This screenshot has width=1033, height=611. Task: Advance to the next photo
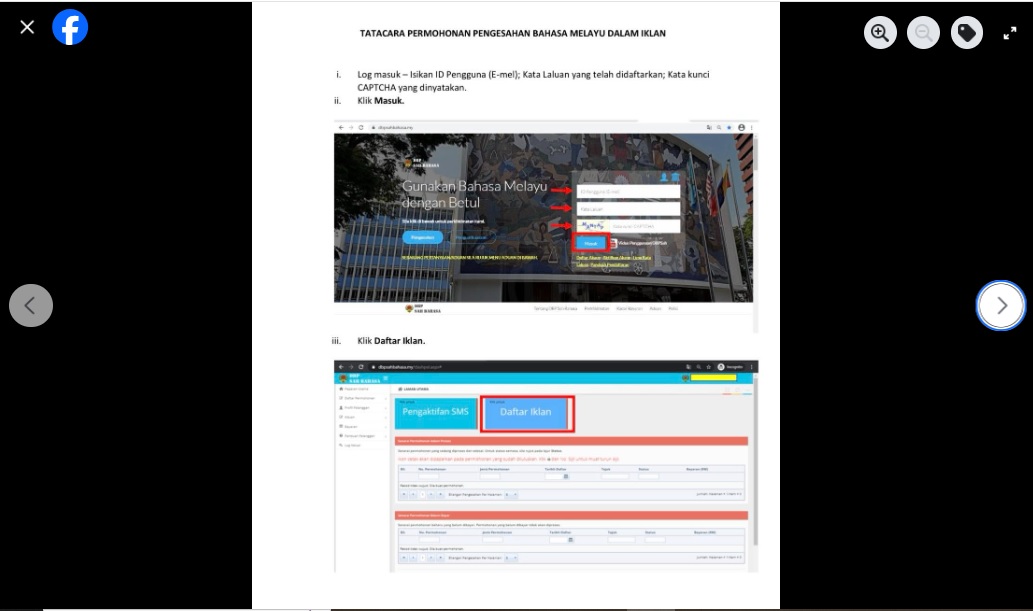[x=1001, y=305]
